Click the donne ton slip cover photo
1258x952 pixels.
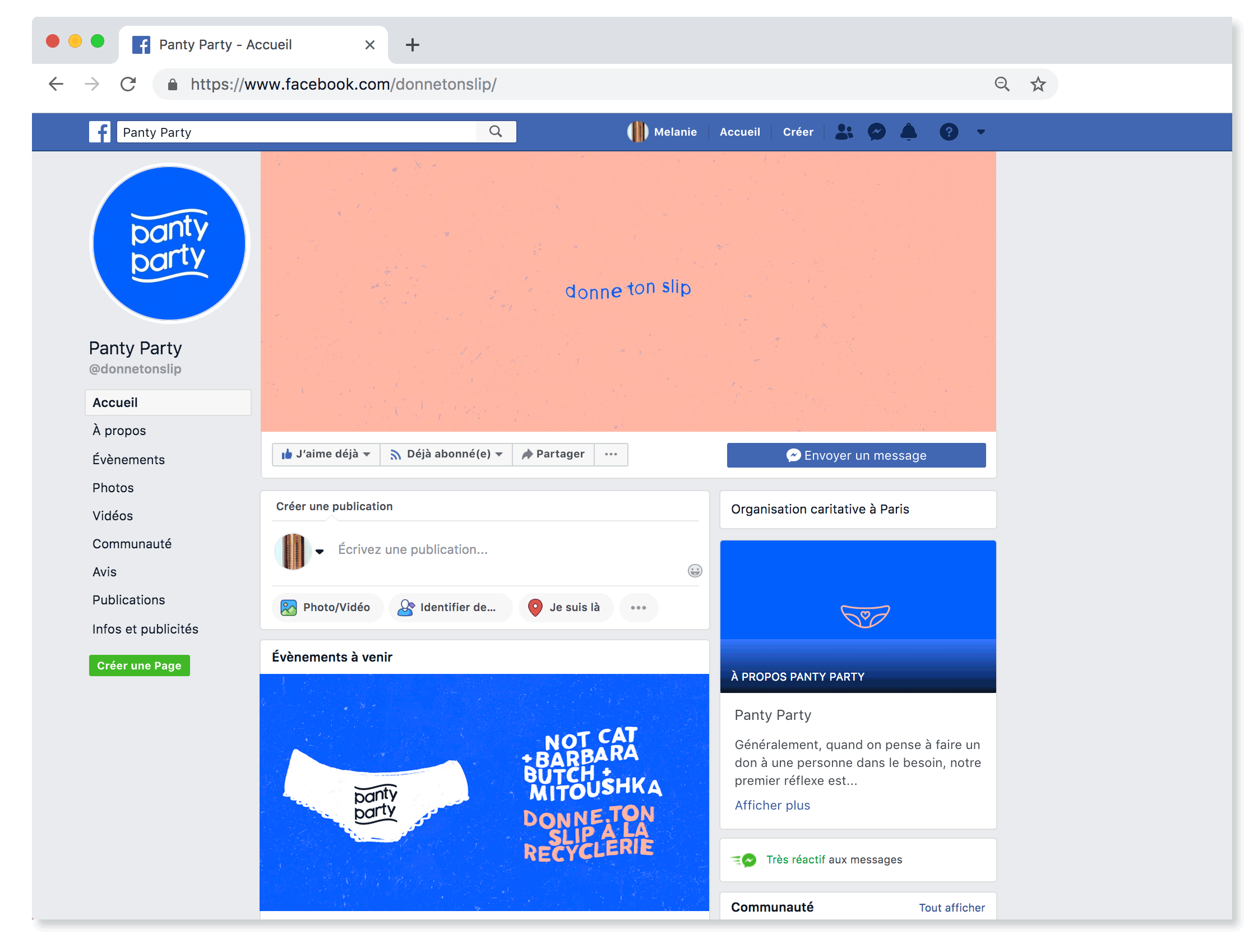tap(628, 292)
